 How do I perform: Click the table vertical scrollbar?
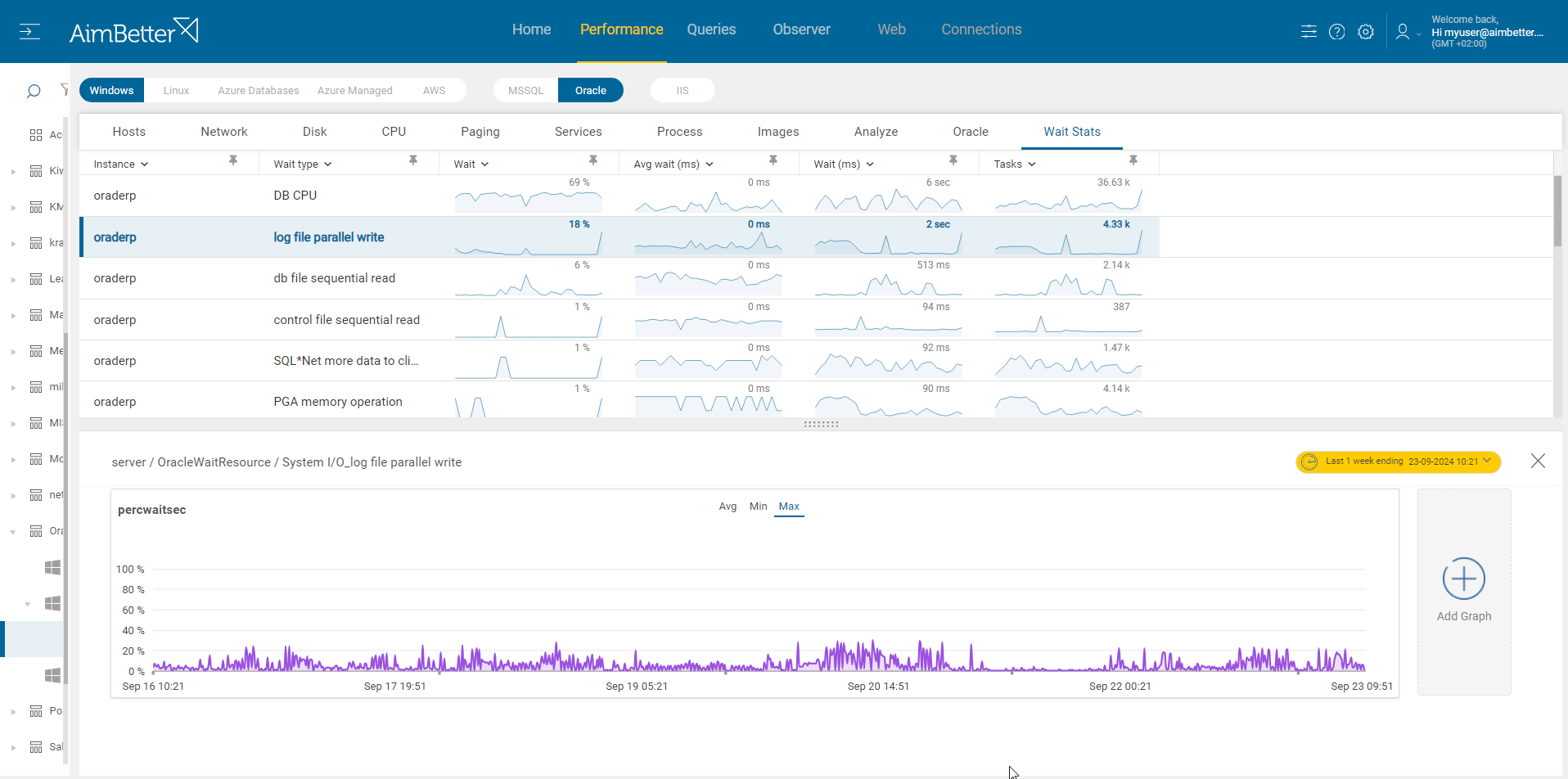(x=1557, y=211)
